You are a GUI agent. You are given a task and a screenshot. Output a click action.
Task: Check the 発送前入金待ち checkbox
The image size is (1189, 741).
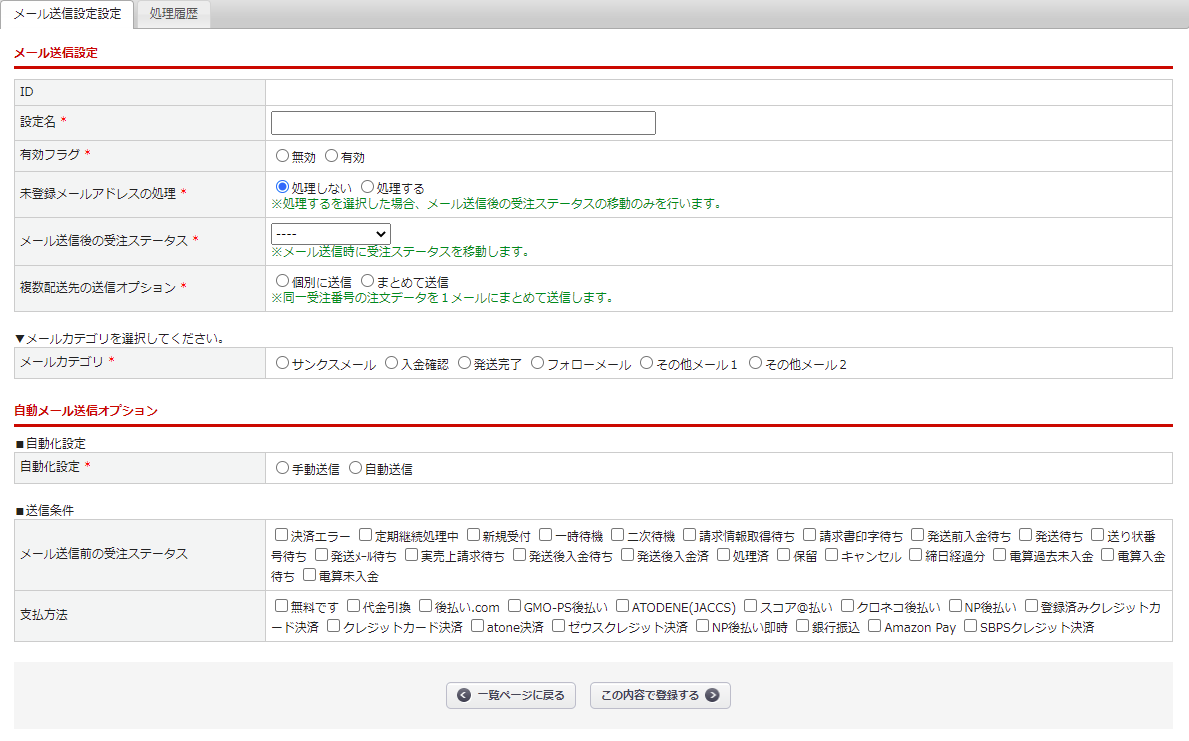[918, 535]
